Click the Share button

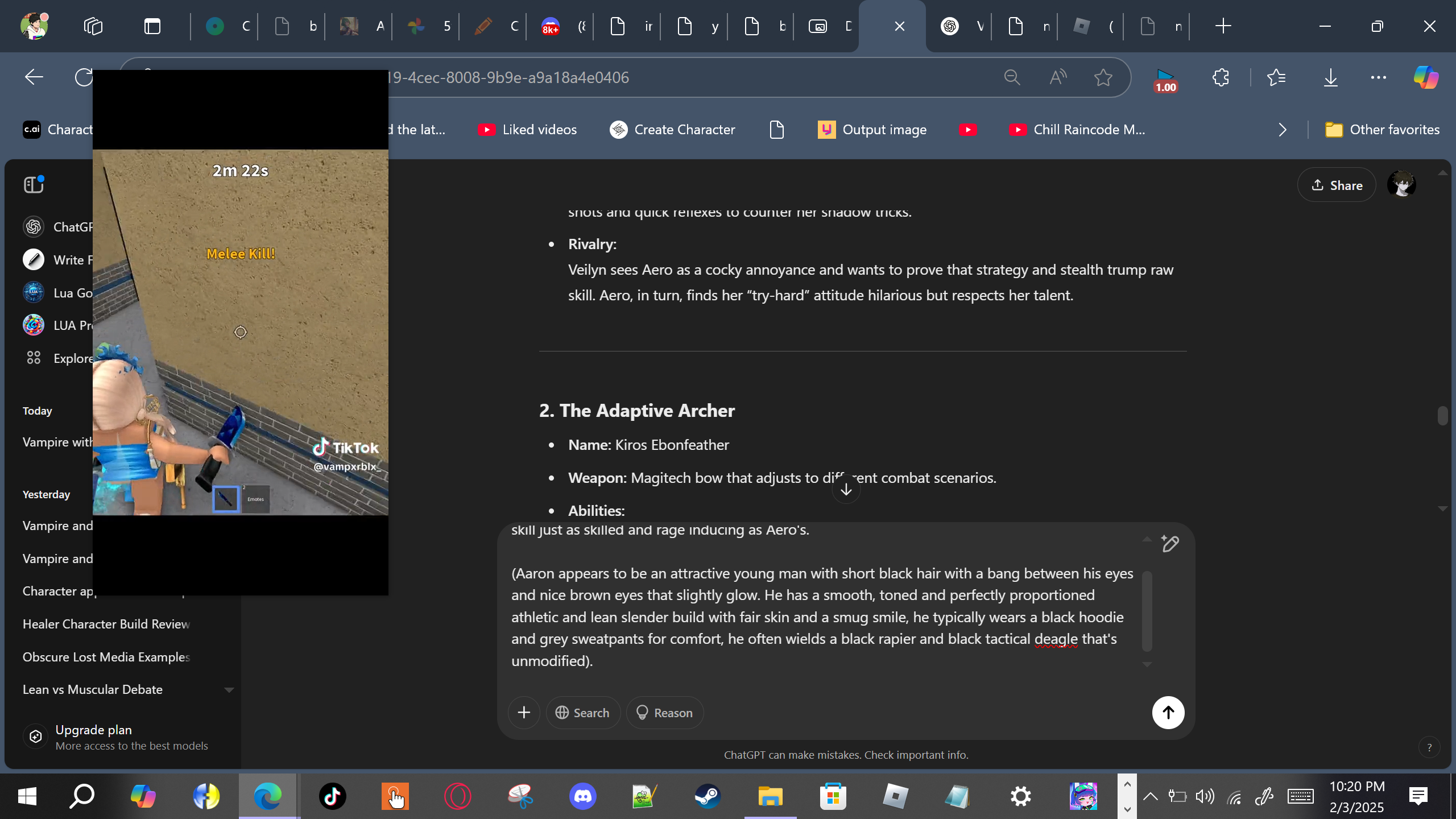tap(1337, 185)
